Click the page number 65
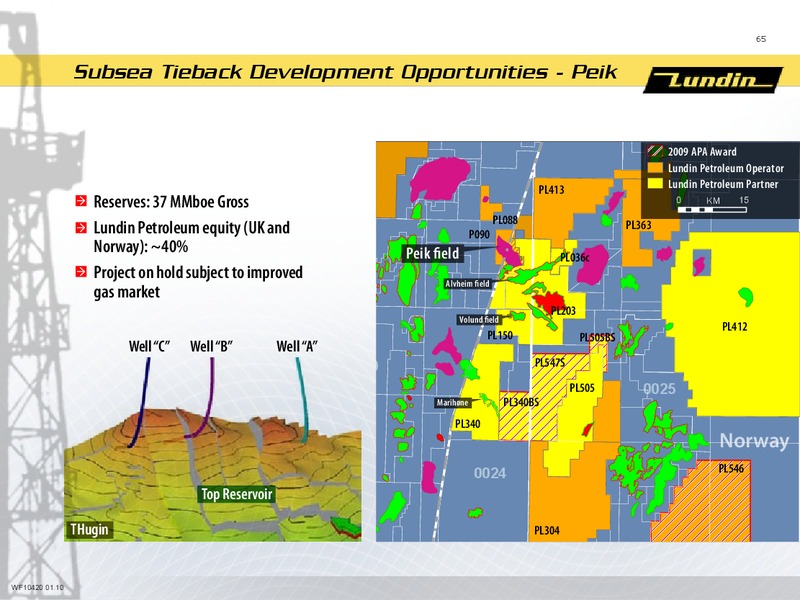800x600 pixels. click(x=761, y=39)
